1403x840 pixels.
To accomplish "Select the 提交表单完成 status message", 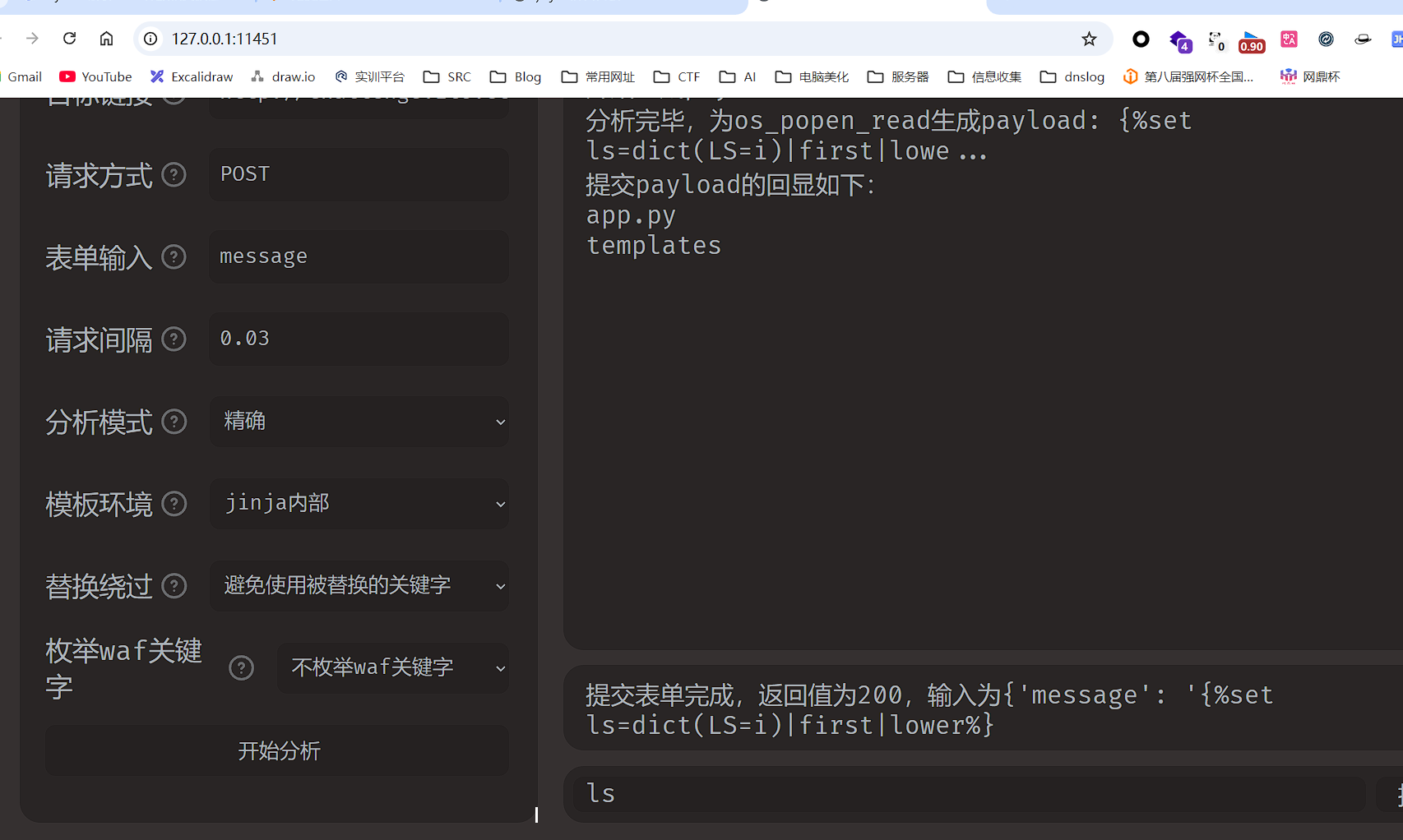I will pos(929,710).
